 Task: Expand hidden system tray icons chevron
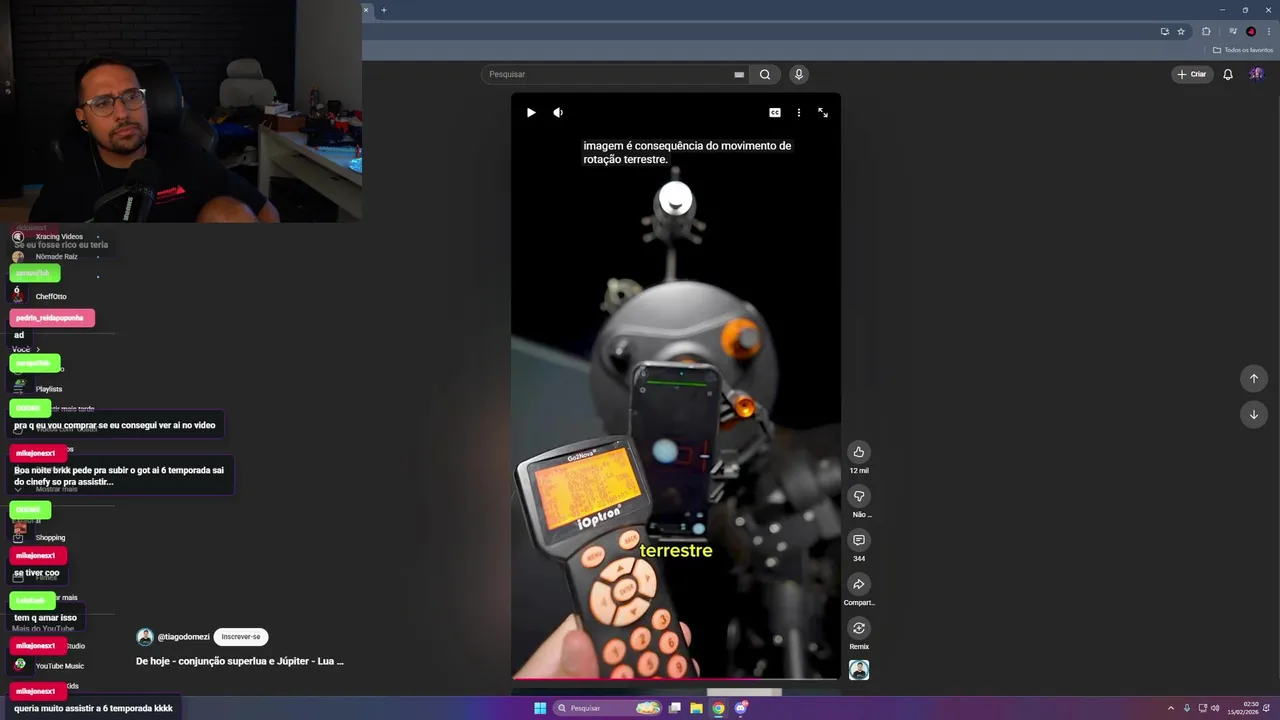pos(1171,708)
